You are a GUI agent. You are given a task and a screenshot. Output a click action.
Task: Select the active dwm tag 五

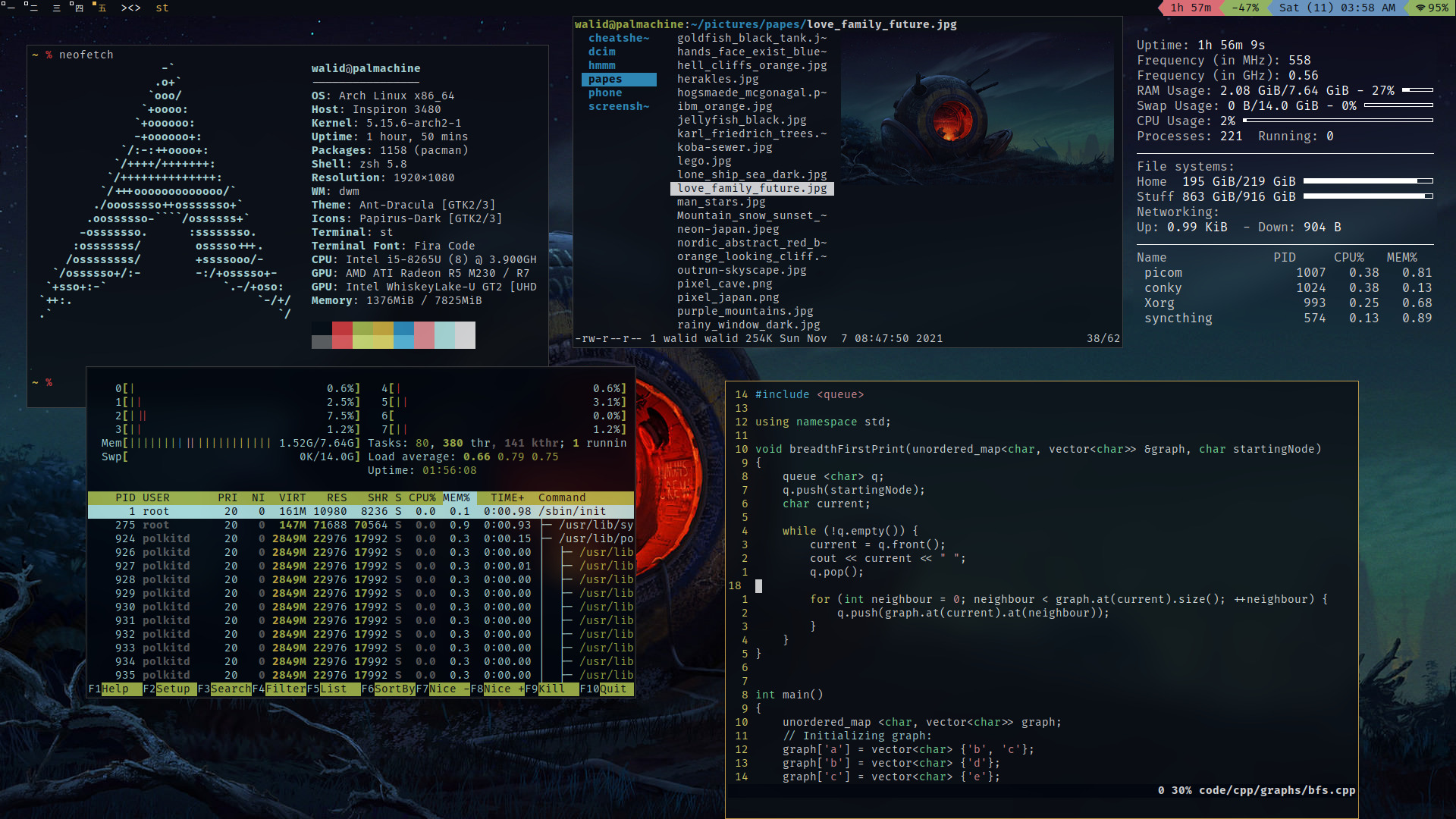100,7
